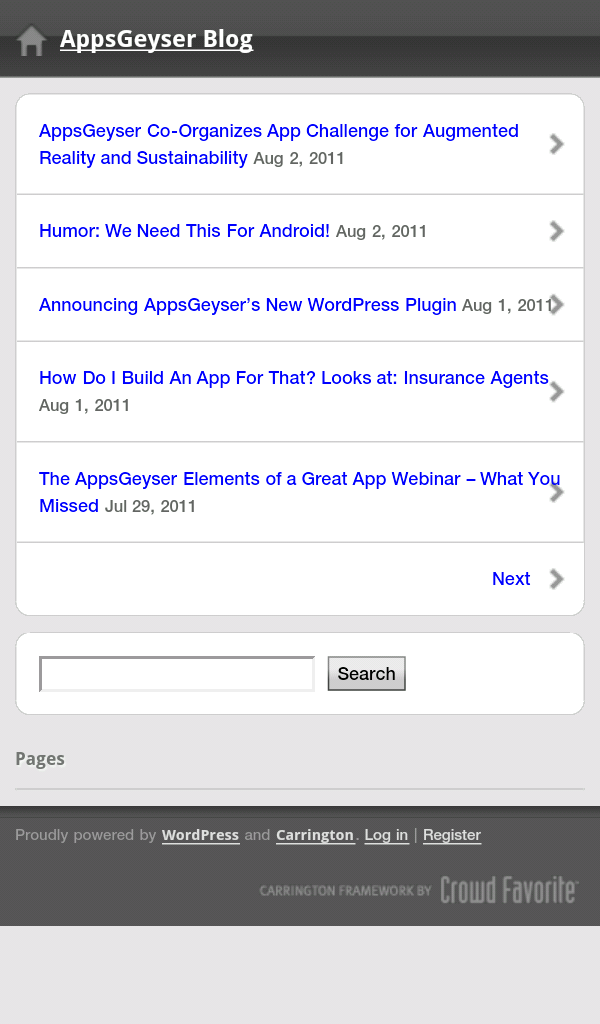Click the Register link in the footer

452,835
